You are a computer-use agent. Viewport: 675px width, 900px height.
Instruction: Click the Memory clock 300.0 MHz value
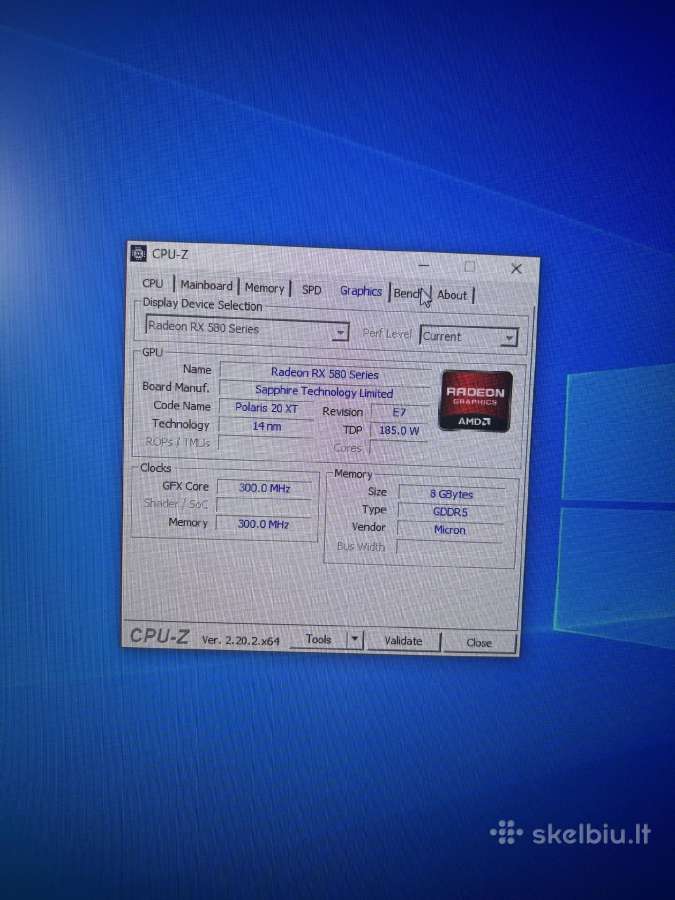point(263,524)
